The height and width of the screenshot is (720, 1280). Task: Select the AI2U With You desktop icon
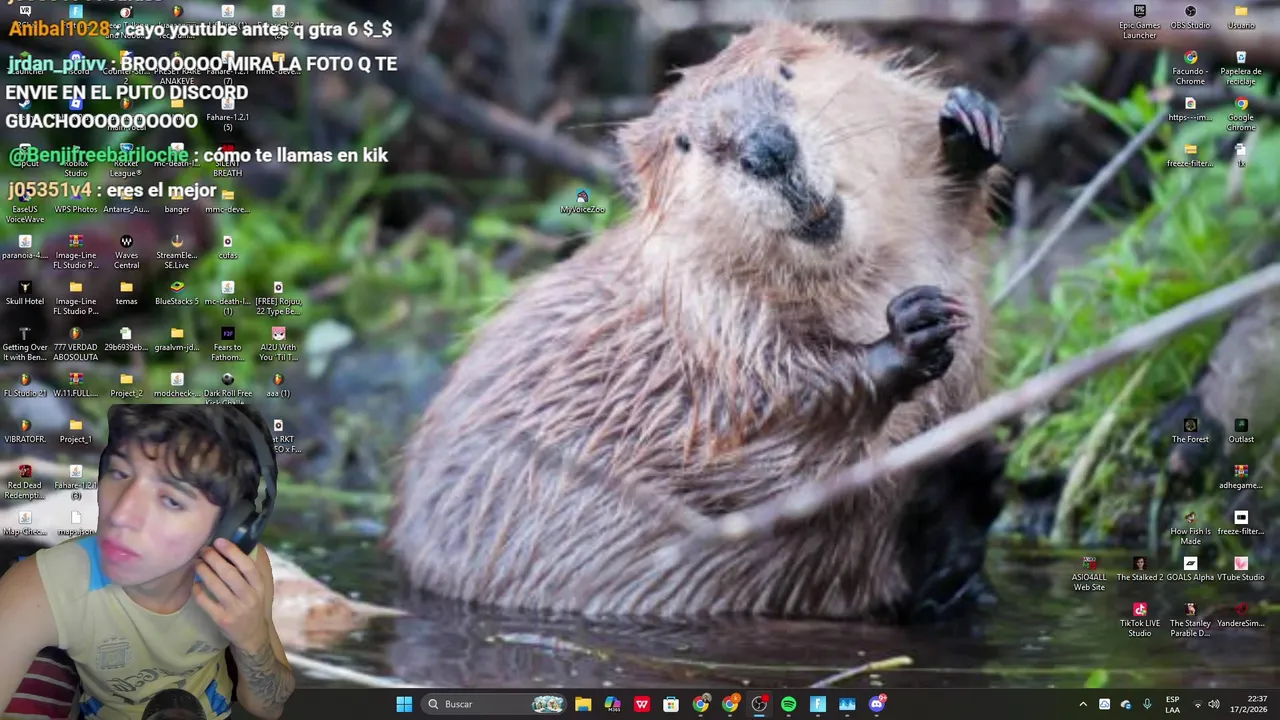278,342
